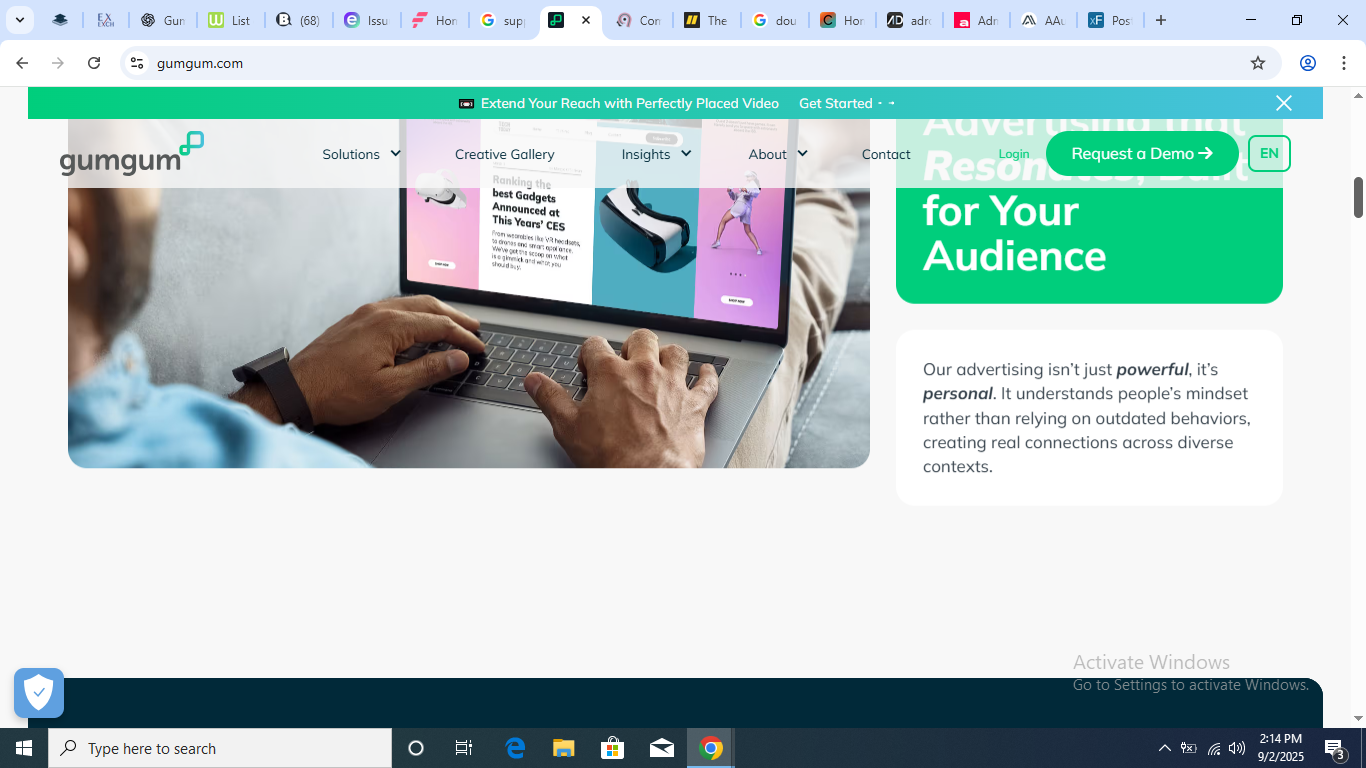Viewport: 1366px width, 768px height.
Task: Click the blue shield privacy badge
Action: pos(39,693)
